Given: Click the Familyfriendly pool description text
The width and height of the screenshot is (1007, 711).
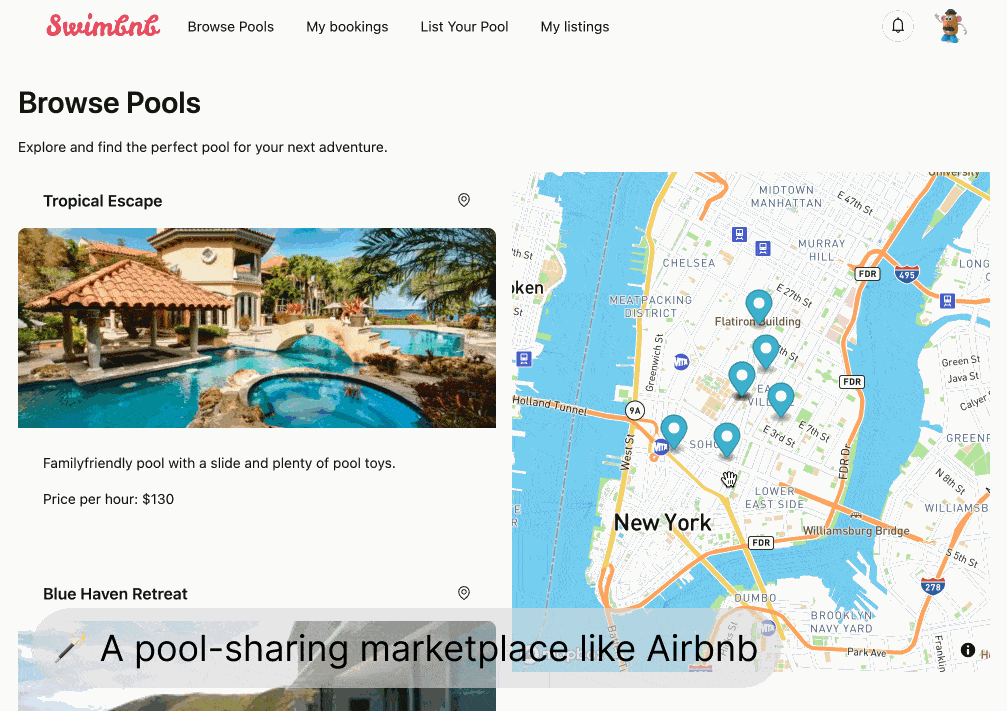Looking at the screenshot, I should pos(219,463).
